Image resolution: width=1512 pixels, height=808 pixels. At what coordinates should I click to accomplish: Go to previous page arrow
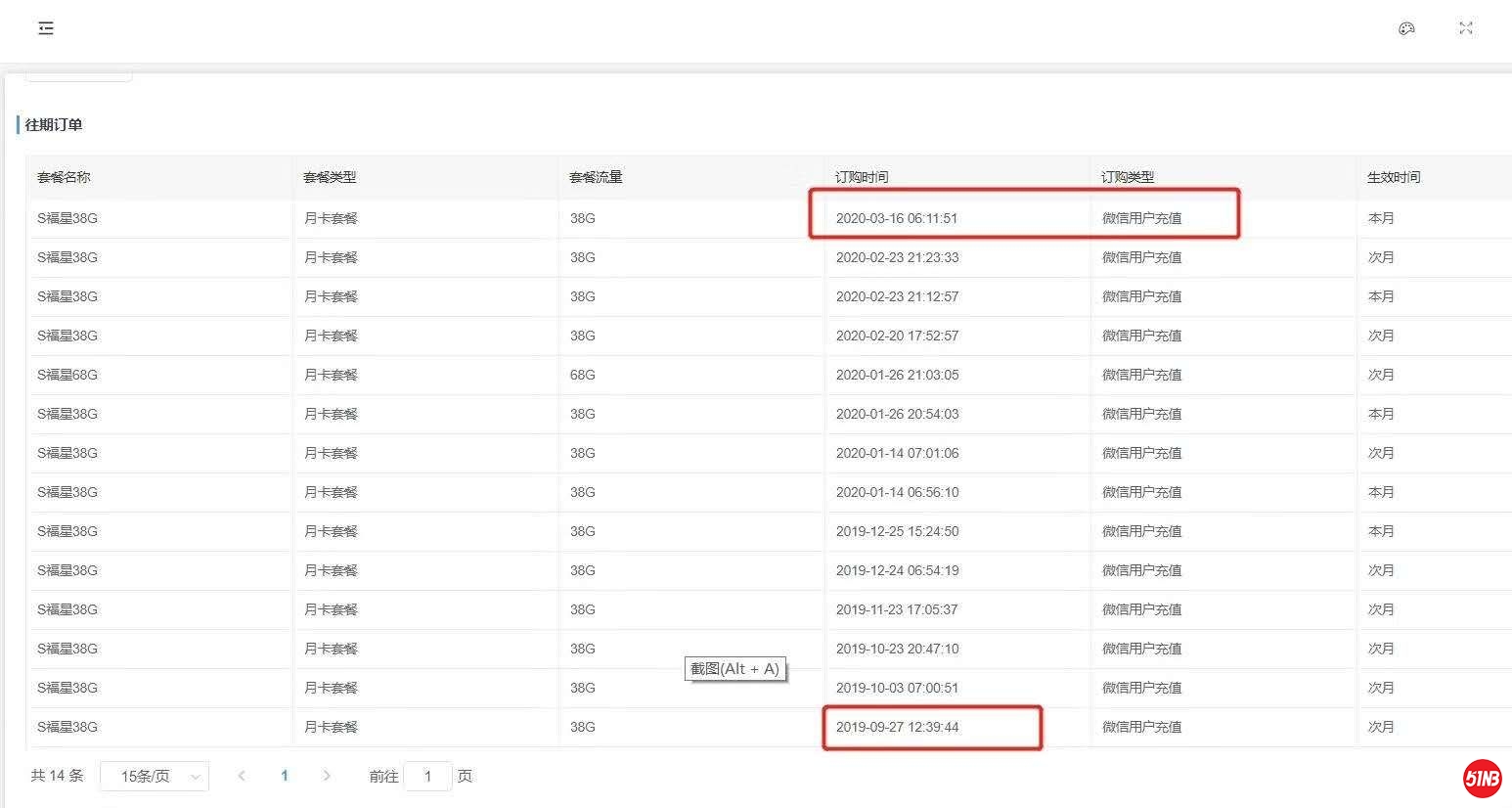click(x=242, y=776)
